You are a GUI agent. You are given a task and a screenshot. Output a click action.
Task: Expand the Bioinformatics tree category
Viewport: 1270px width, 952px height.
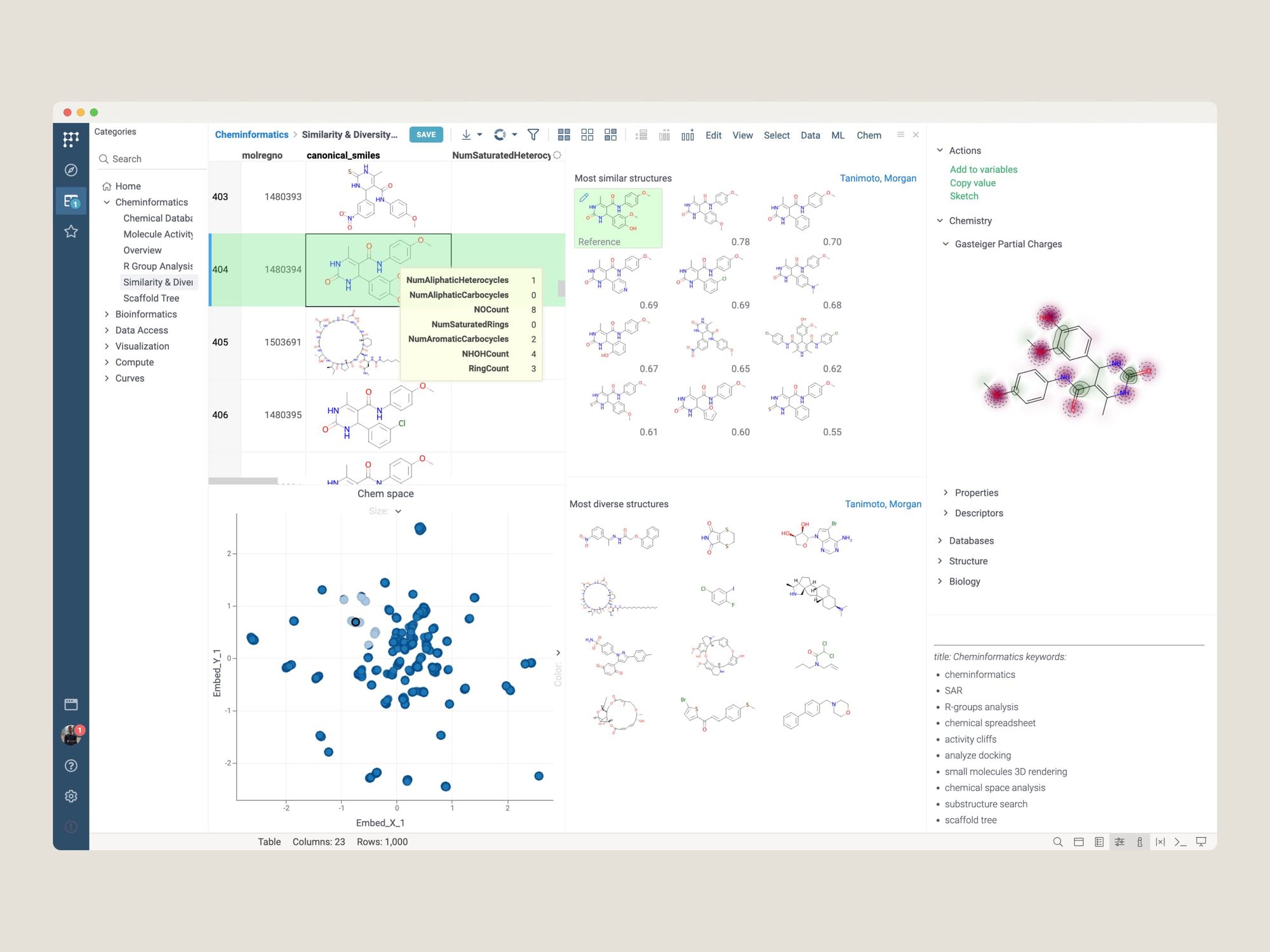(x=107, y=314)
